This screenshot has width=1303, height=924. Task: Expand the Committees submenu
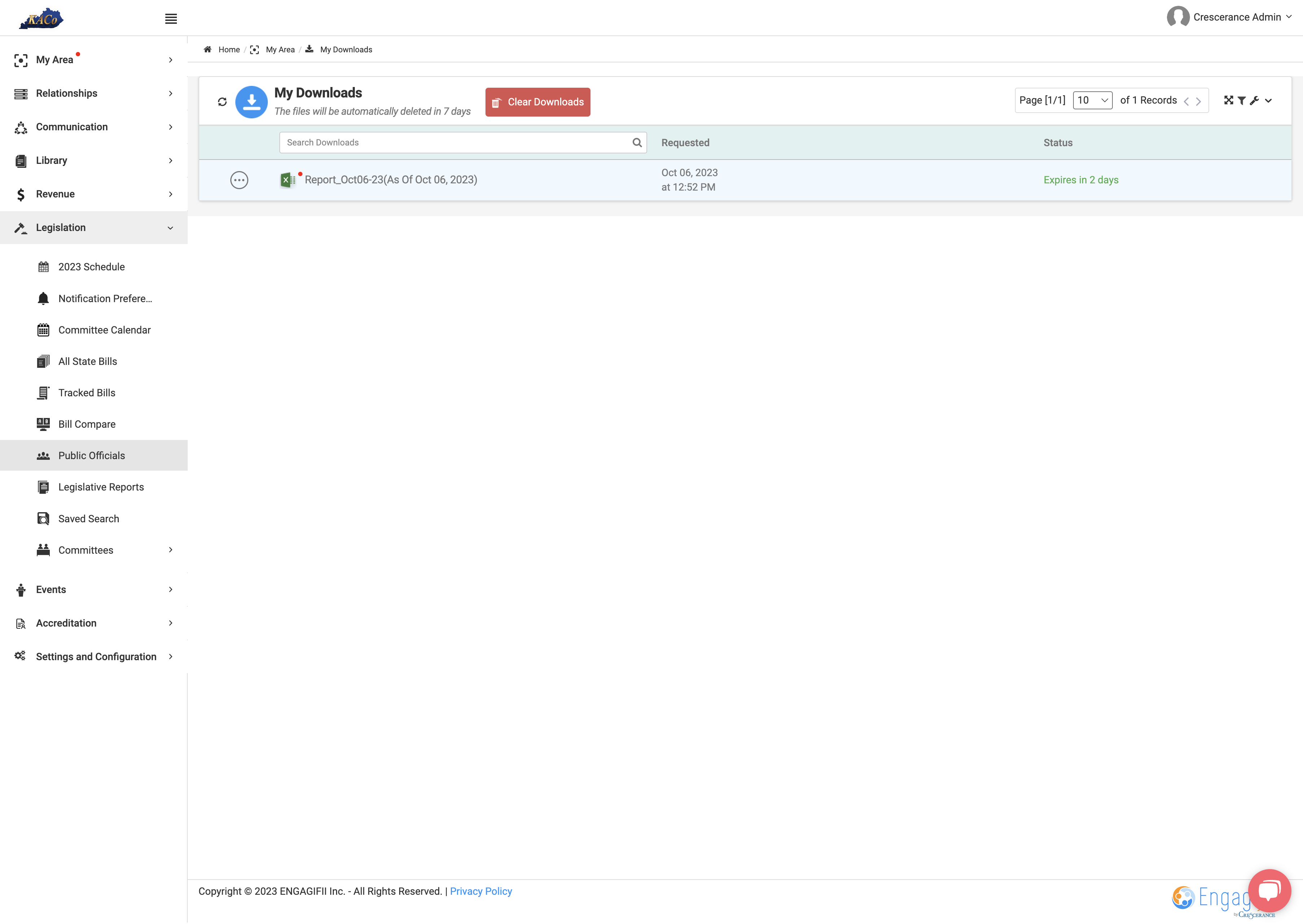[94, 550]
